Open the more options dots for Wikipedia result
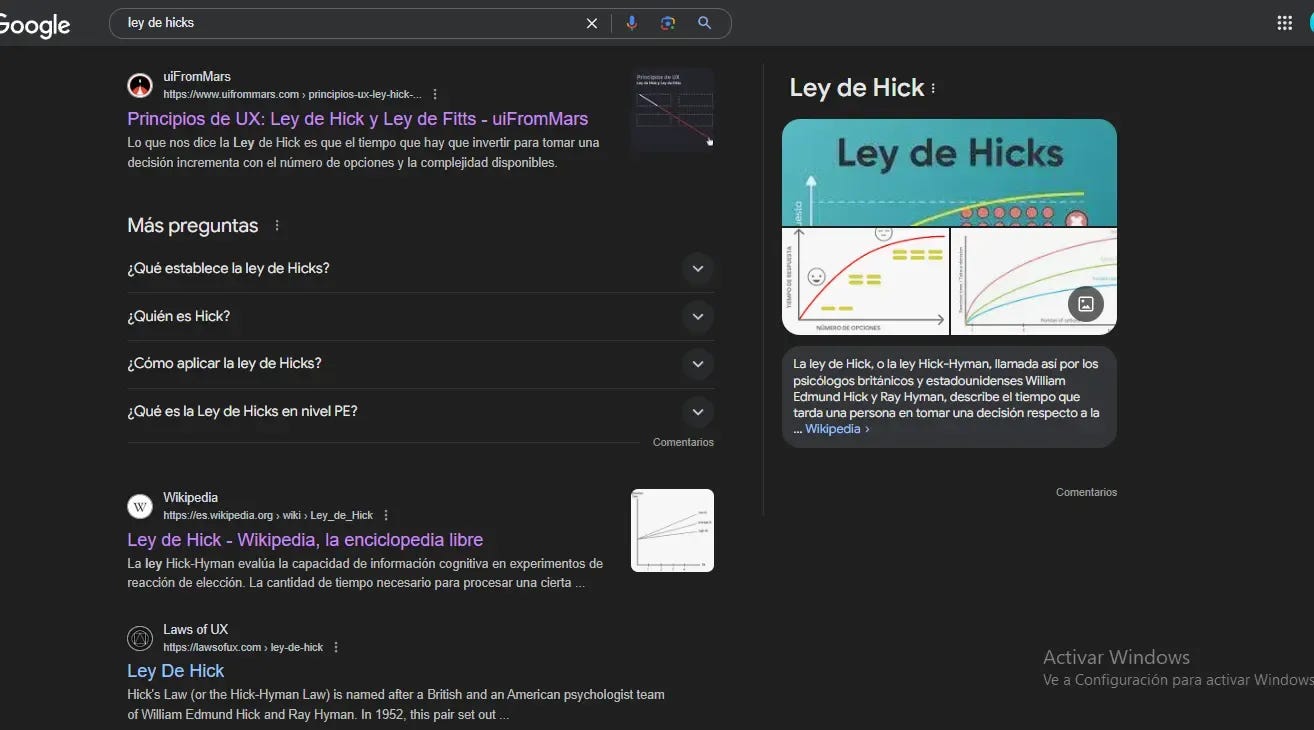 click(x=386, y=515)
